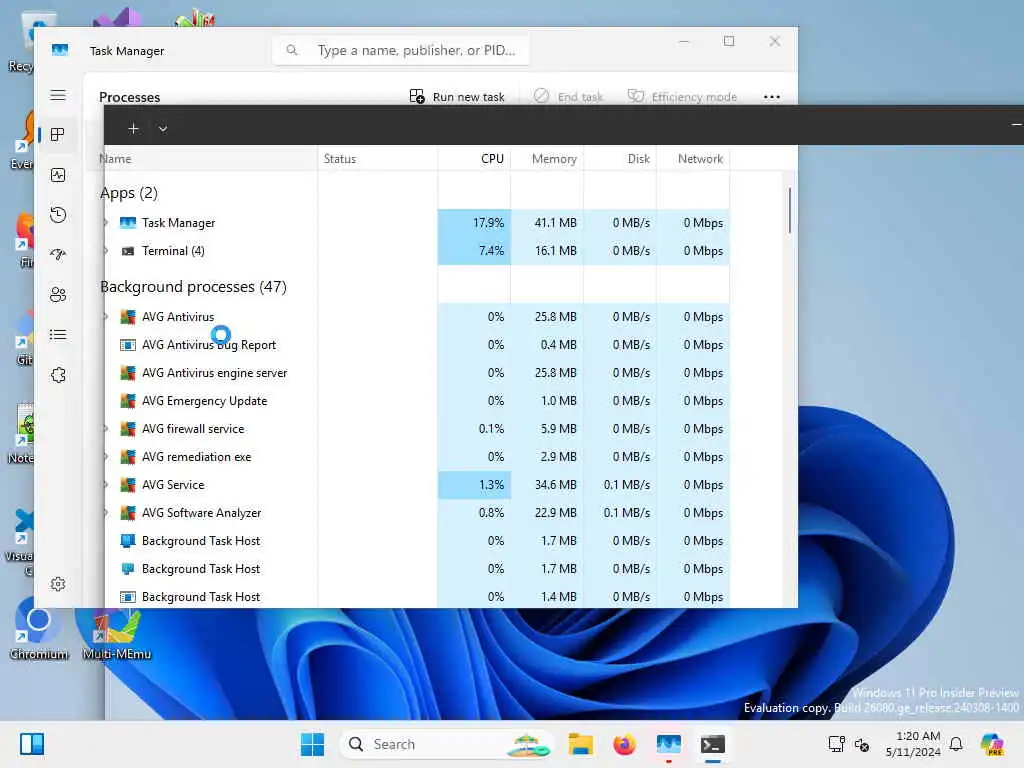Click the taskbar Search box
The height and width of the screenshot is (768, 1024).
pyautogui.click(x=446, y=744)
